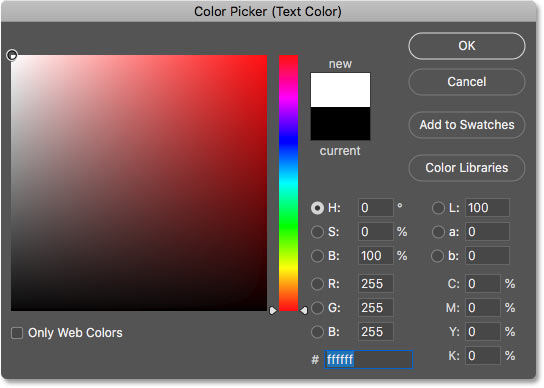The height and width of the screenshot is (388, 544).
Task: Click the RGB B value field
Action: (376, 332)
